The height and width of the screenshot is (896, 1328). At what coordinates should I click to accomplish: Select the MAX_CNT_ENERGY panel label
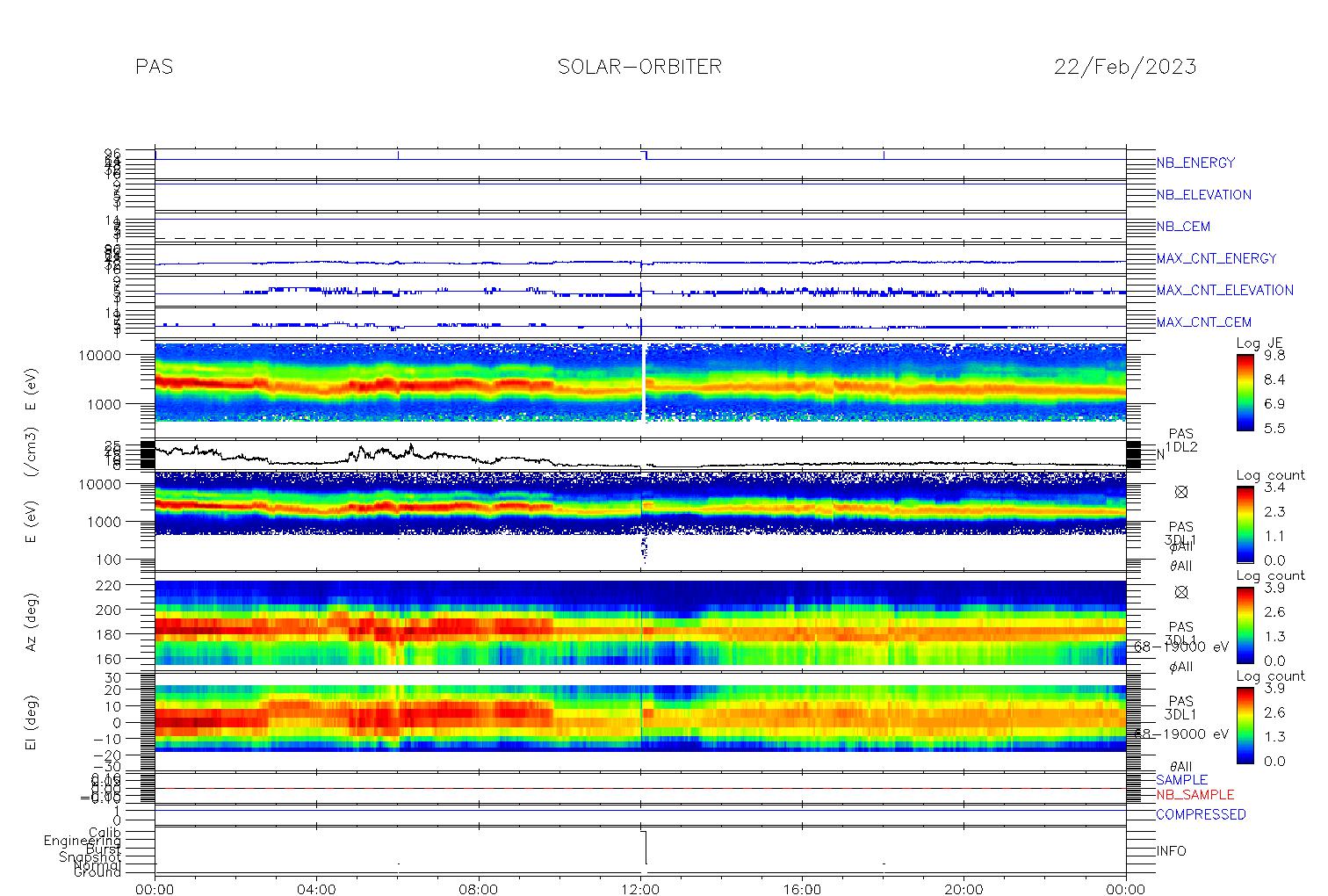click(x=1216, y=258)
